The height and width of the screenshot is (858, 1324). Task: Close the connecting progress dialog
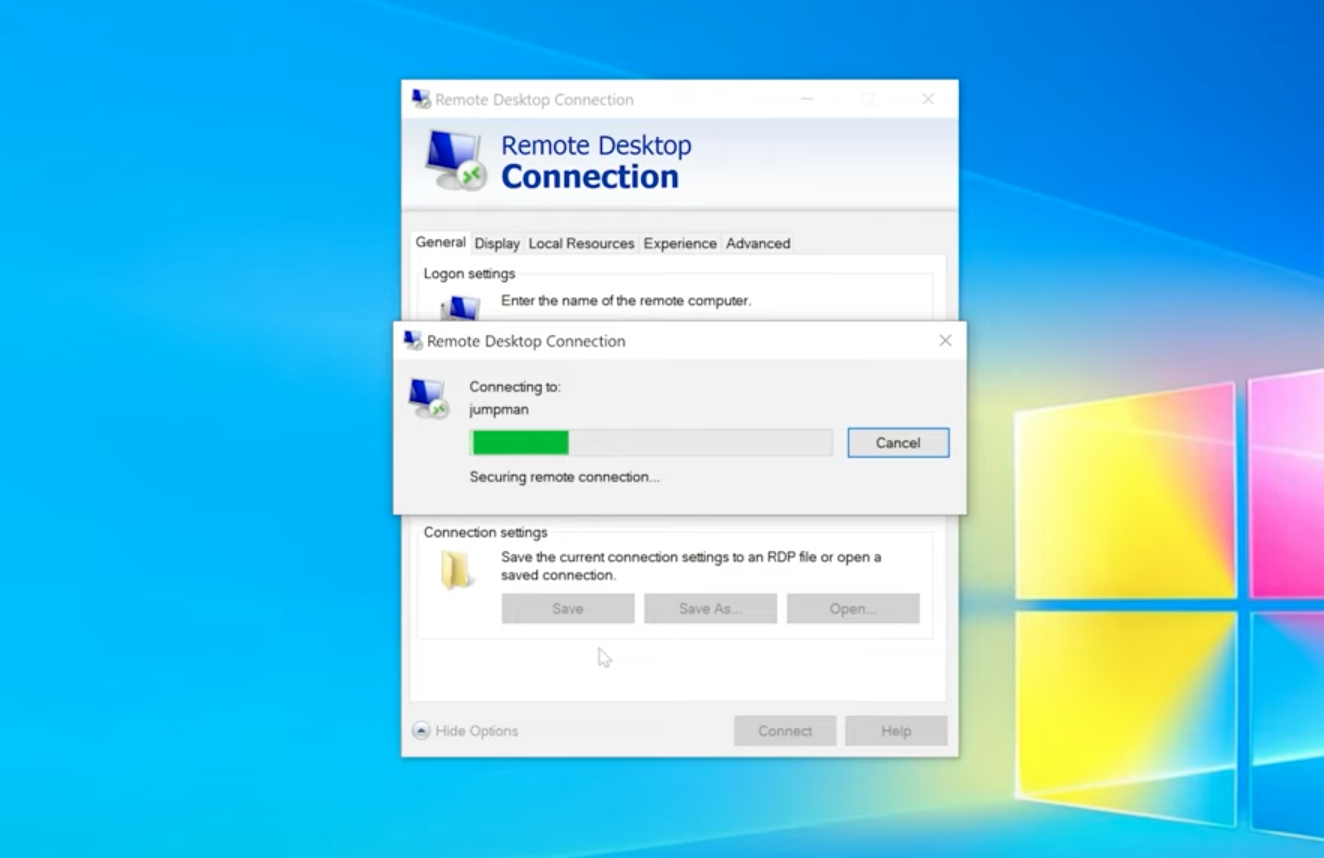click(945, 341)
